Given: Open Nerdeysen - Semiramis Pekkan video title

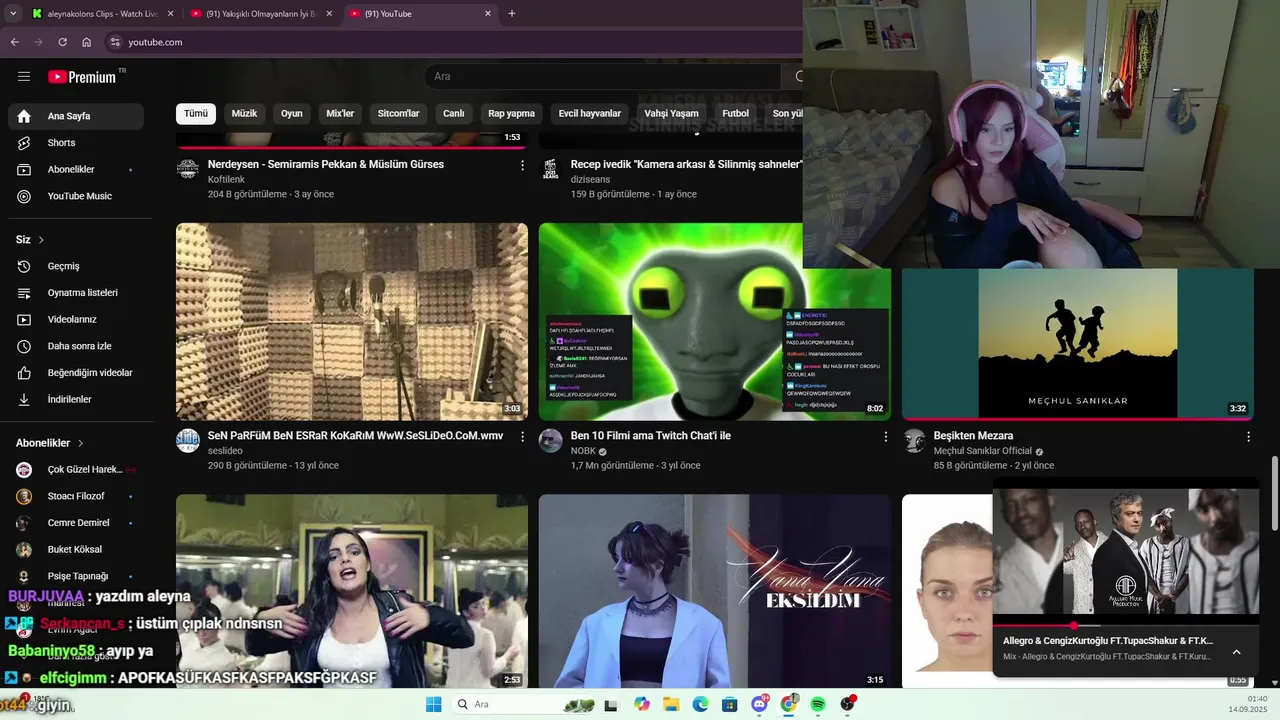Looking at the screenshot, I should click(x=326, y=164).
